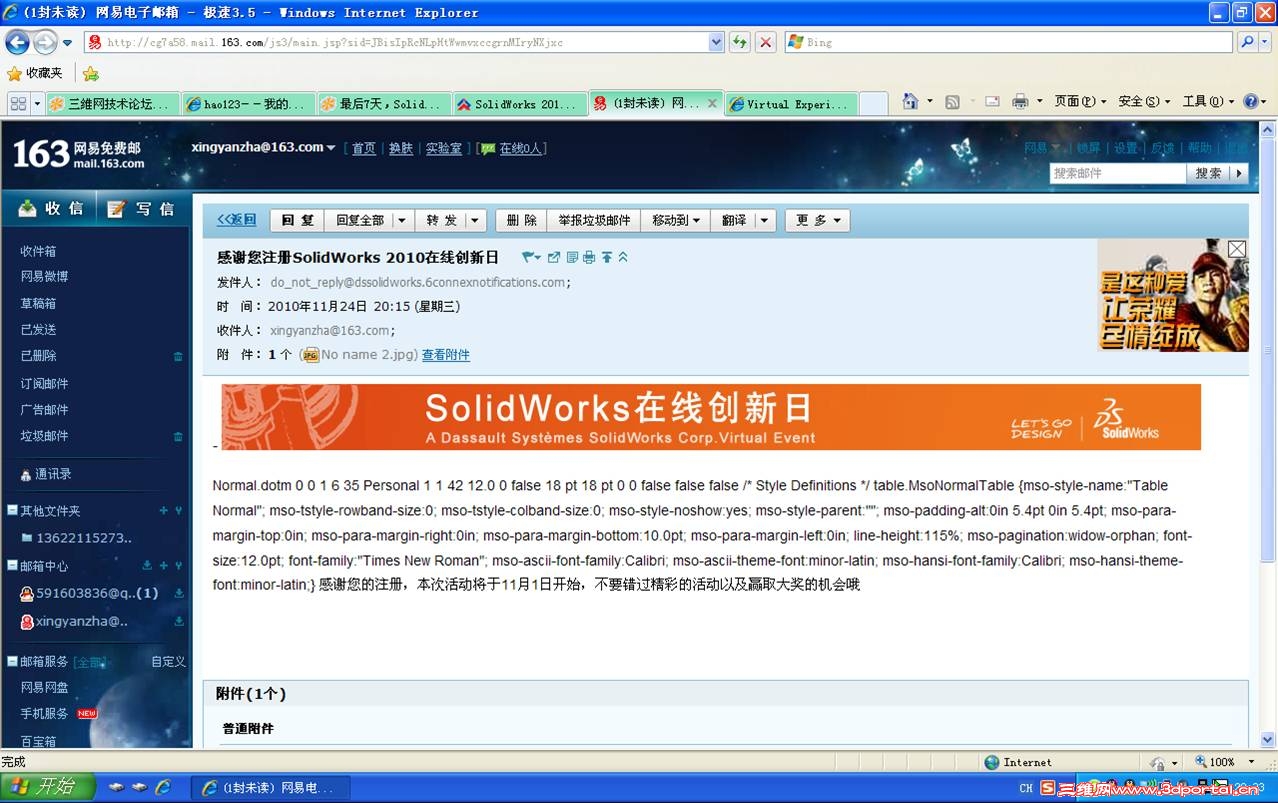Click the Stop loading red X icon
The image size is (1278, 803).
(765, 42)
